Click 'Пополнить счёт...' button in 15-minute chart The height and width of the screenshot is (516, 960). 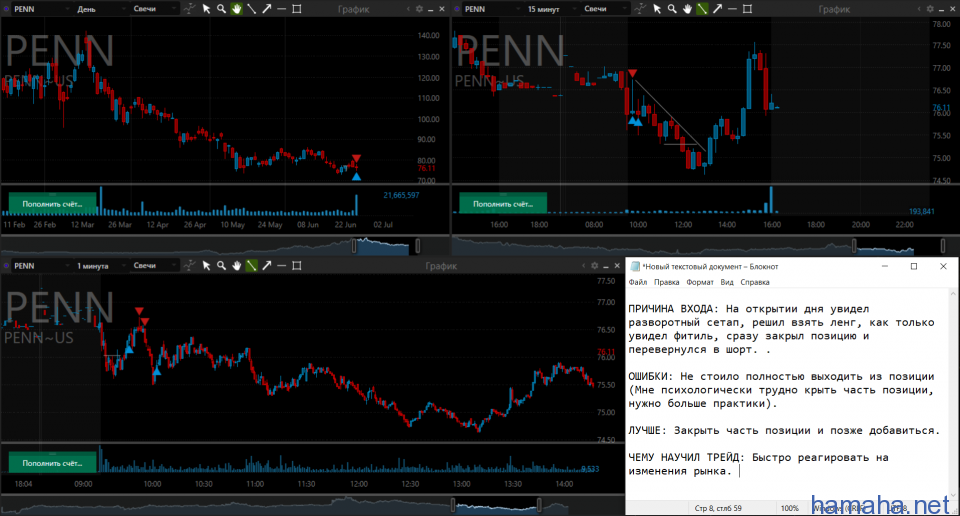[503, 204]
